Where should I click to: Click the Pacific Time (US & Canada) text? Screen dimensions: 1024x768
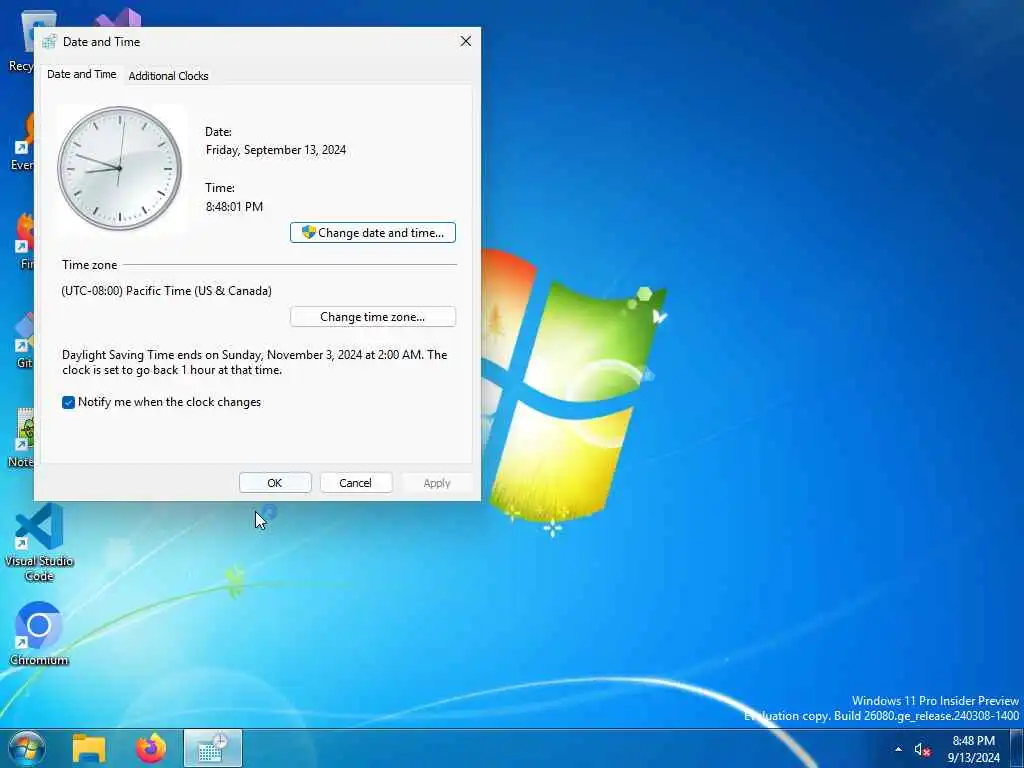tap(167, 291)
